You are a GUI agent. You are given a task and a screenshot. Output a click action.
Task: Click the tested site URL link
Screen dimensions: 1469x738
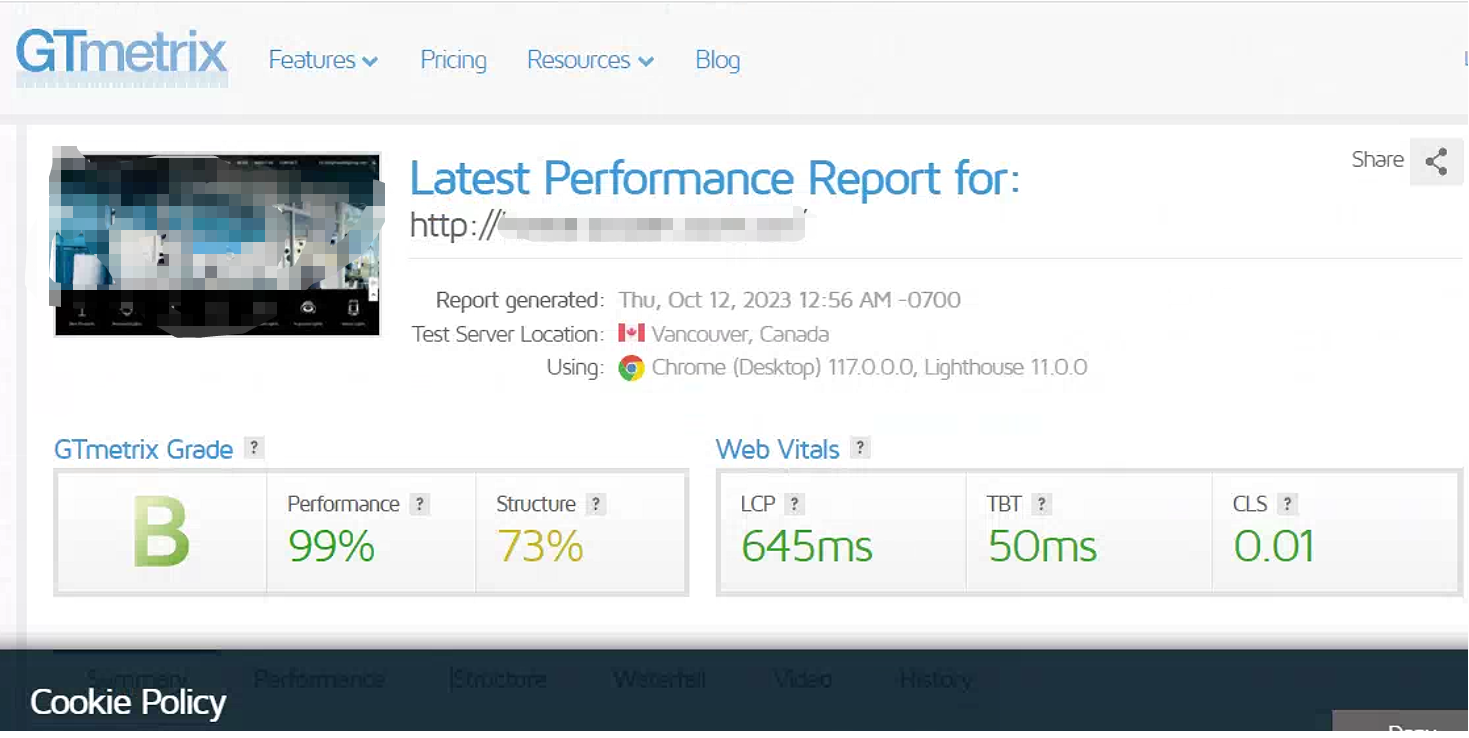[x=608, y=225]
